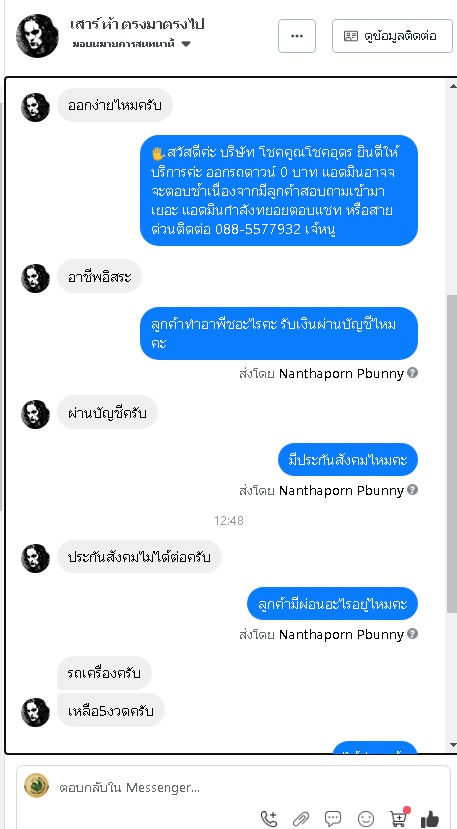
Task: Open the three-dots more options button
Action: click(x=297, y=36)
